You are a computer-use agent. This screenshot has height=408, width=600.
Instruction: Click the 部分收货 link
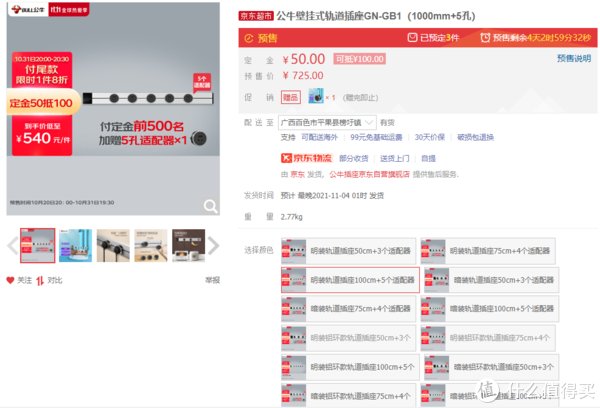coord(354,158)
